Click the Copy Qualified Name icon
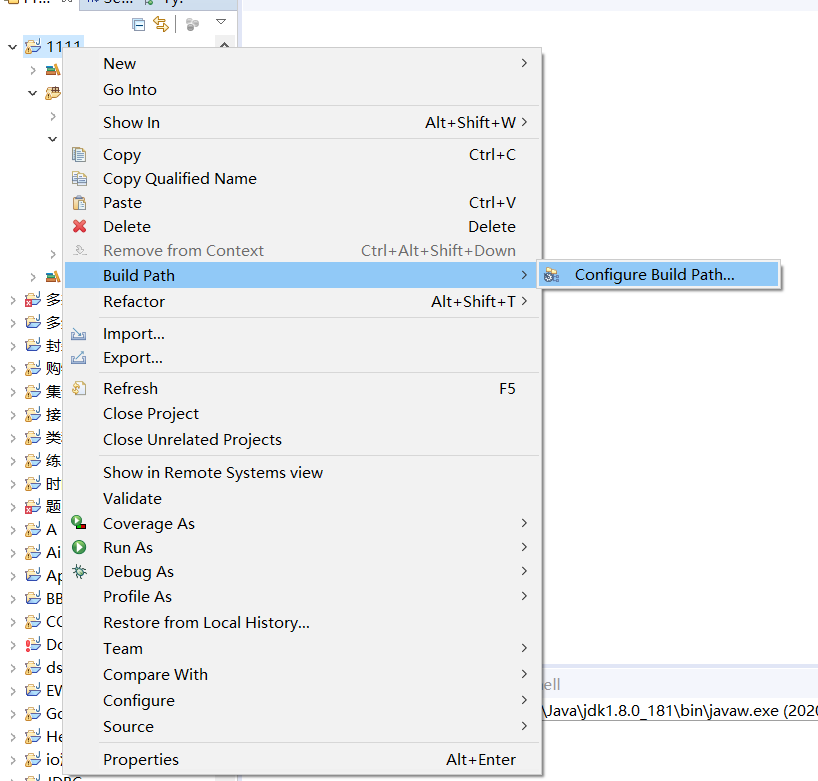The image size is (818, 781). [79, 178]
